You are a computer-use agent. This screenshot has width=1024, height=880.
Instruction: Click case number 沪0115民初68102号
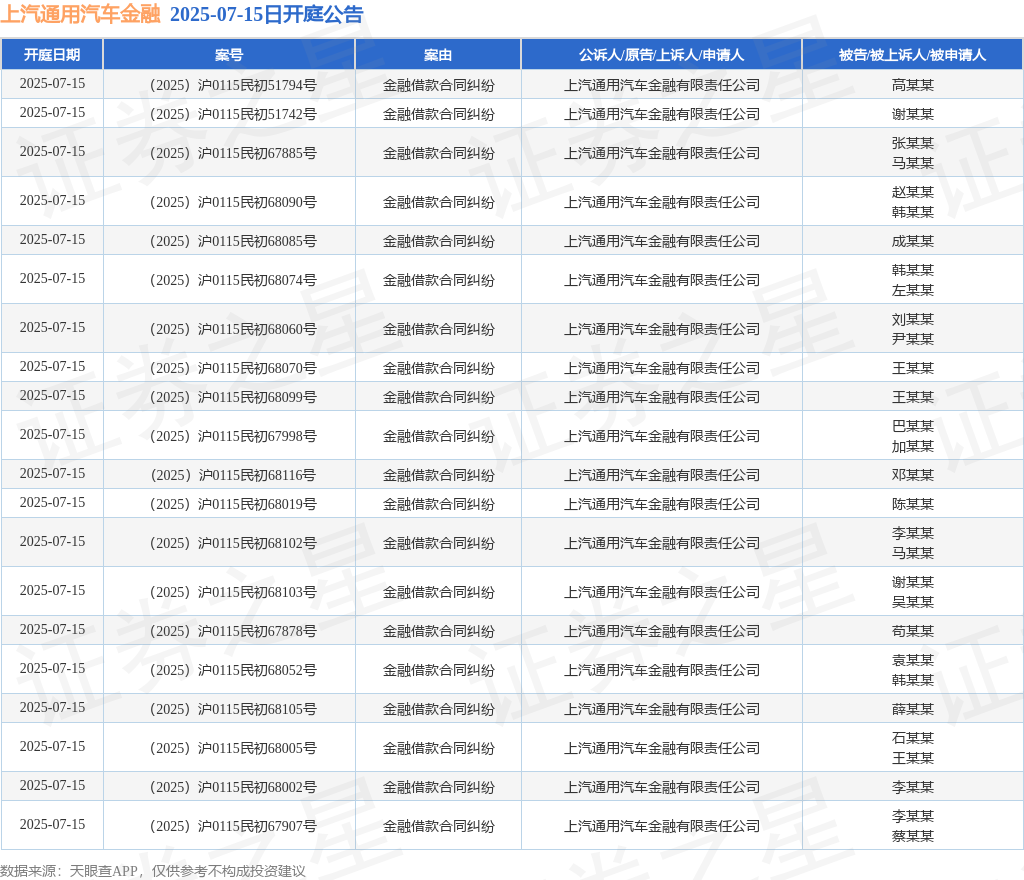(257, 543)
